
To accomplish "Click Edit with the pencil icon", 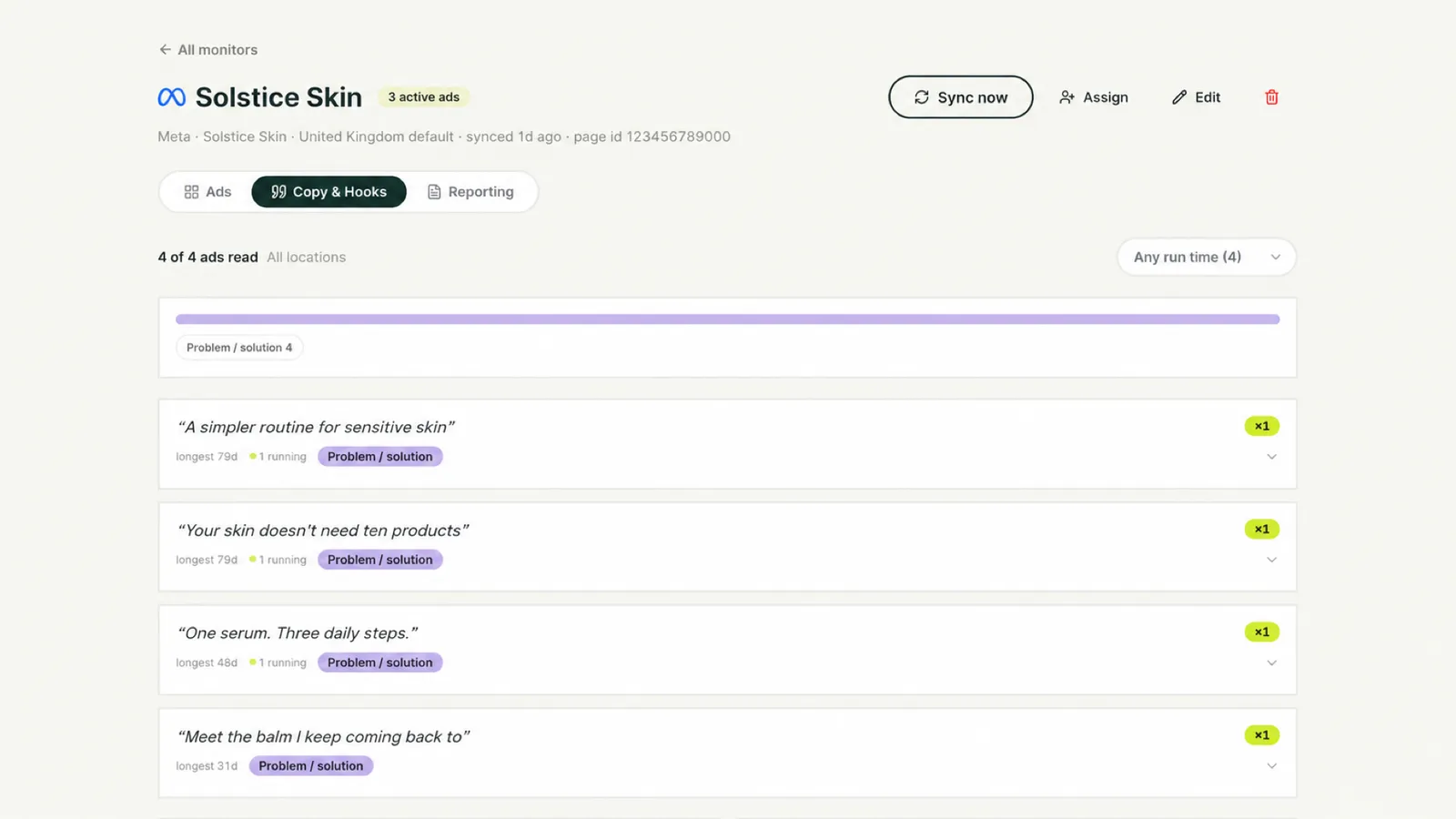I will [1196, 97].
